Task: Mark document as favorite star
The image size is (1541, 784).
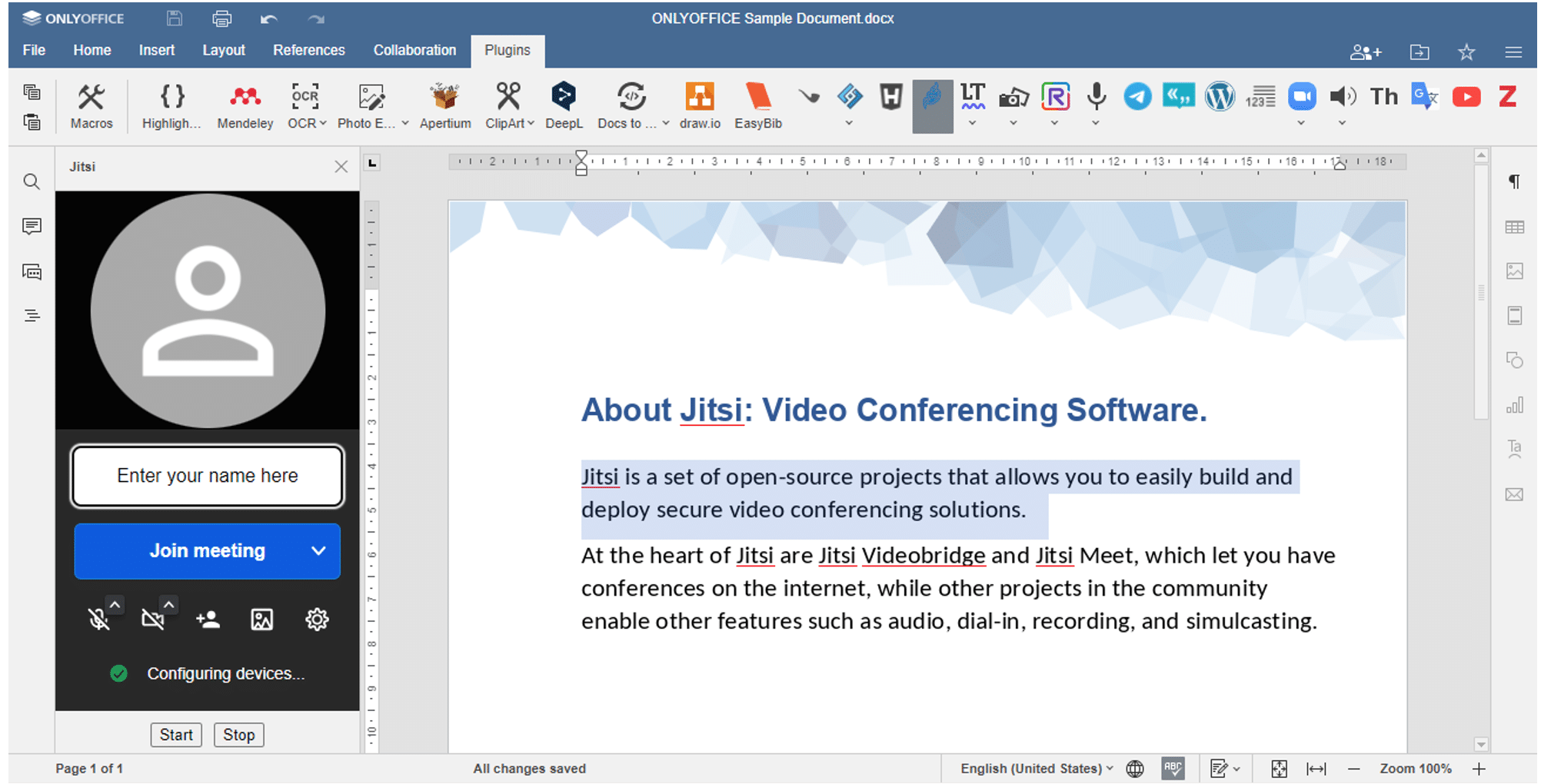Action: (x=1466, y=51)
